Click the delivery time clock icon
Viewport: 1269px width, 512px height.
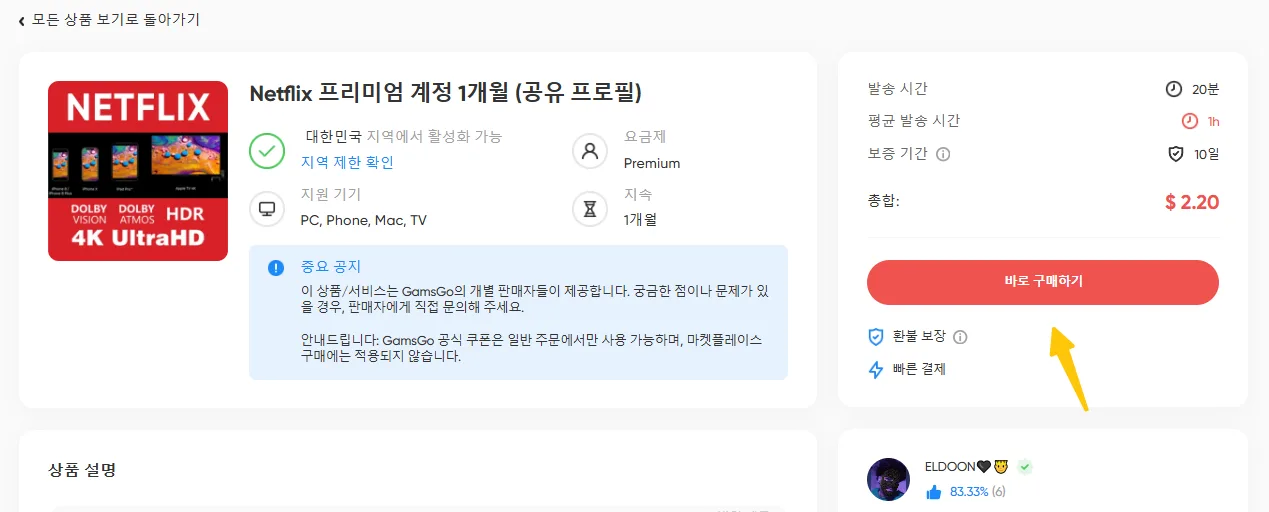coord(1174,89)
